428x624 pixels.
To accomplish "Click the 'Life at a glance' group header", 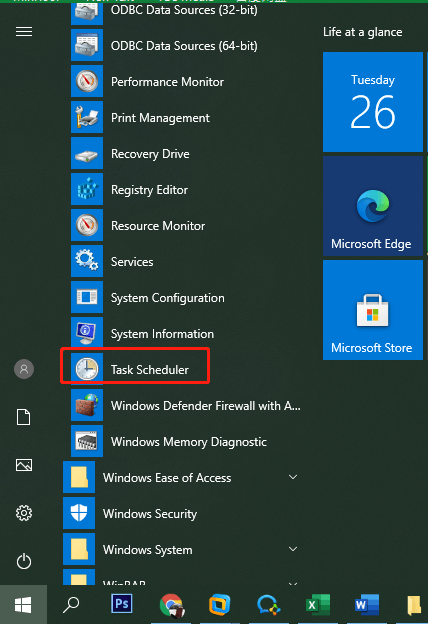I will click(x=362, y=32).
